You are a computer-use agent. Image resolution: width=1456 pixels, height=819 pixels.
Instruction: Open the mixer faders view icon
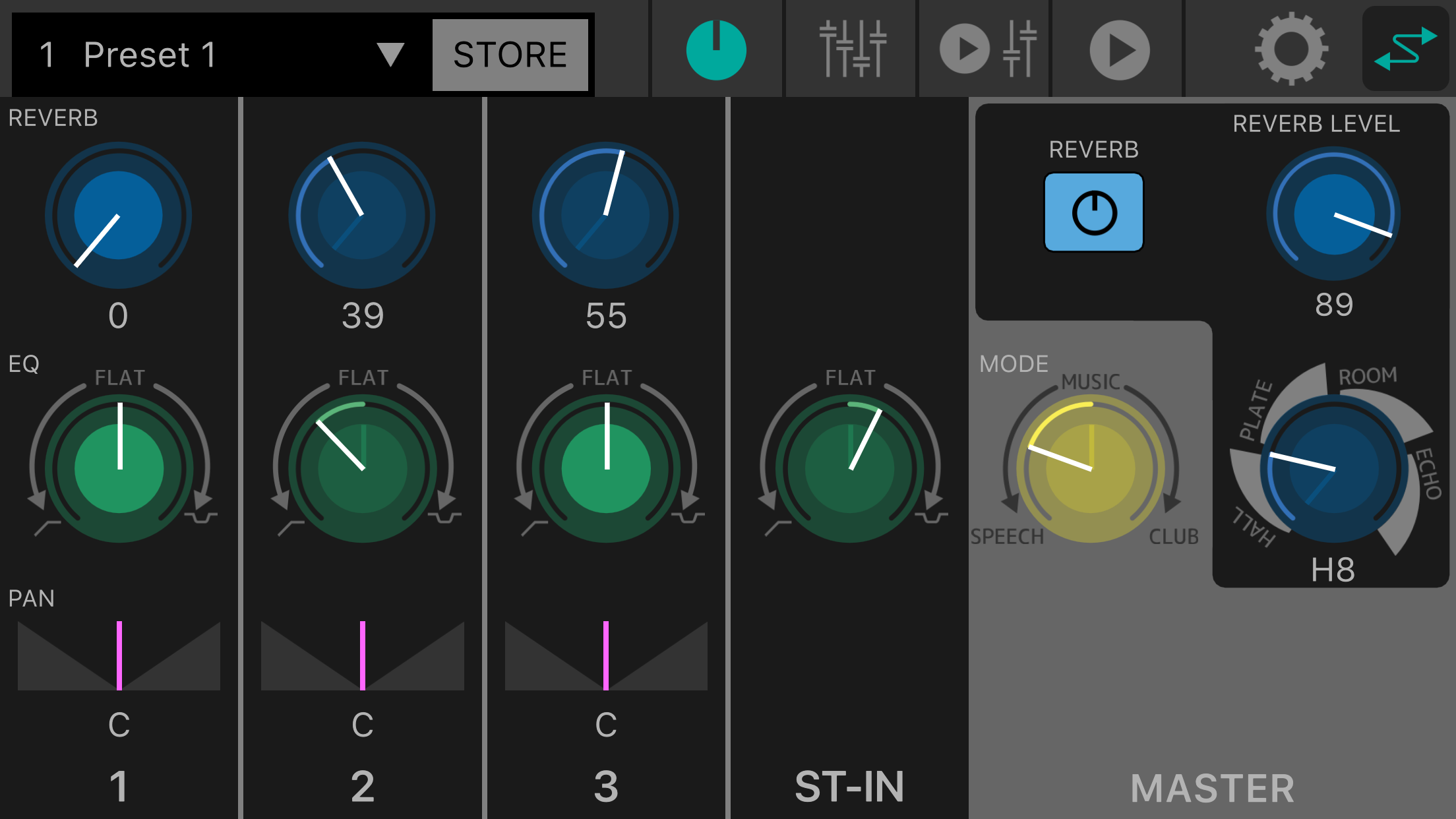[852, 50]
